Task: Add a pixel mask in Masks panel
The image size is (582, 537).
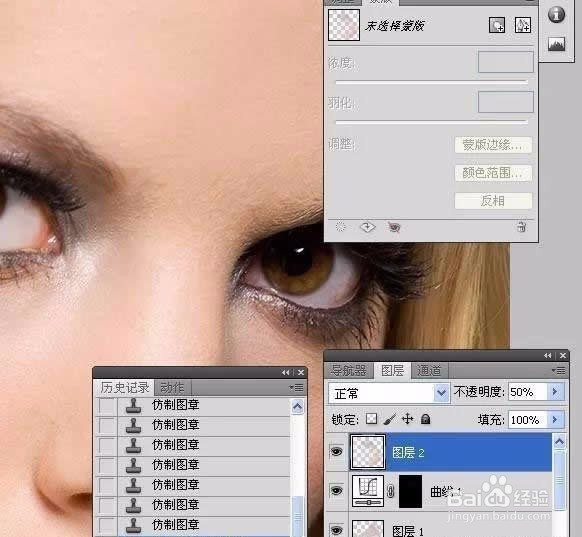Action: tap(497, 25)
